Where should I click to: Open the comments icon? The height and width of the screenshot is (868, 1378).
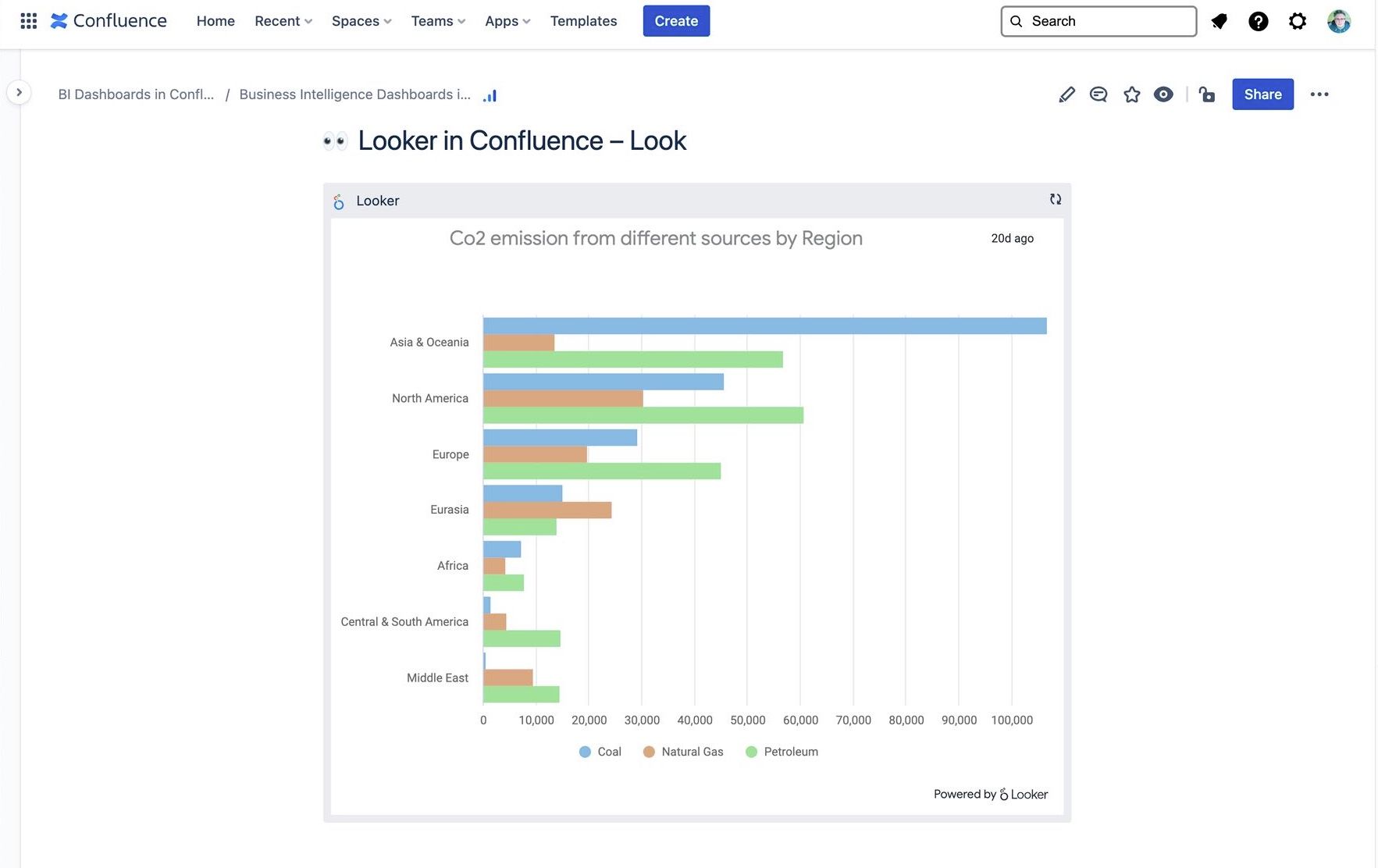[x=1098, y=94]
